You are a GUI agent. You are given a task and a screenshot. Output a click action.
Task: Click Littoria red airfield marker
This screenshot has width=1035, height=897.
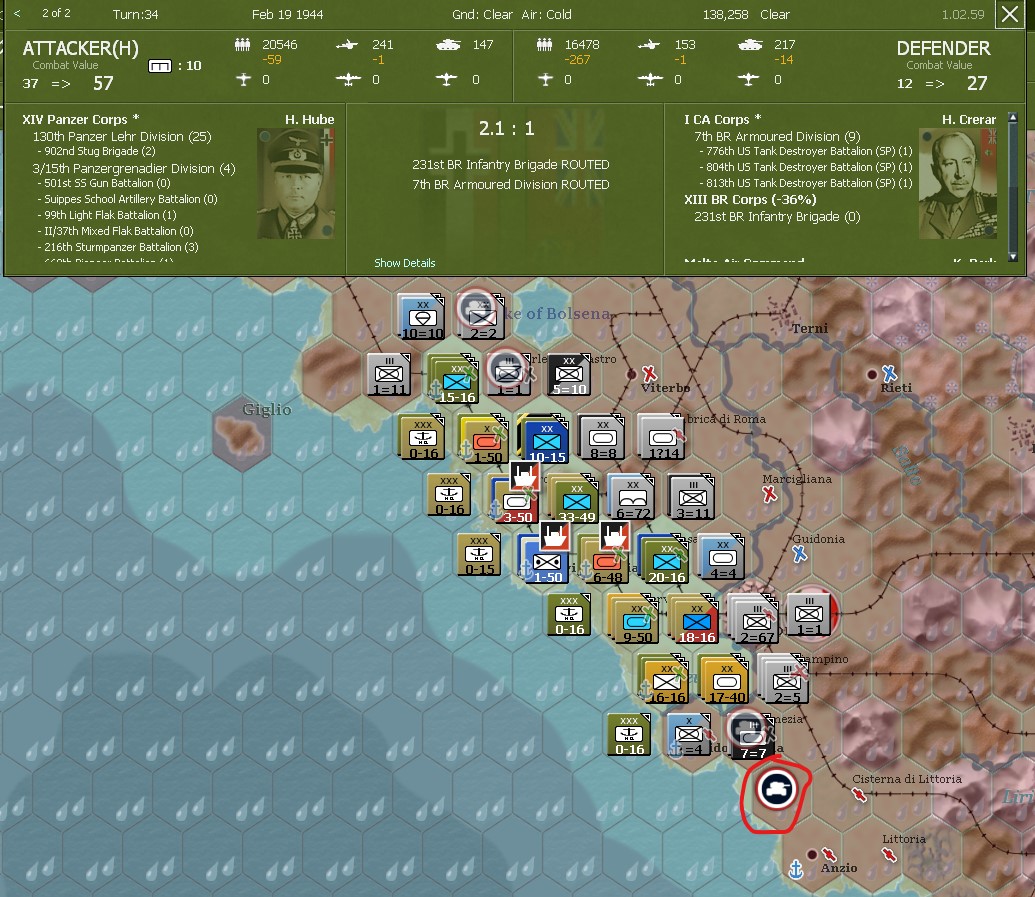tap(889, 854)
